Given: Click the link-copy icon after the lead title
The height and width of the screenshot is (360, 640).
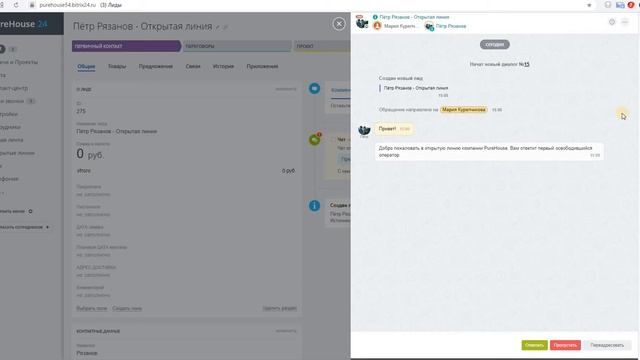Looking at the screenshot, I should pos(225,27).
